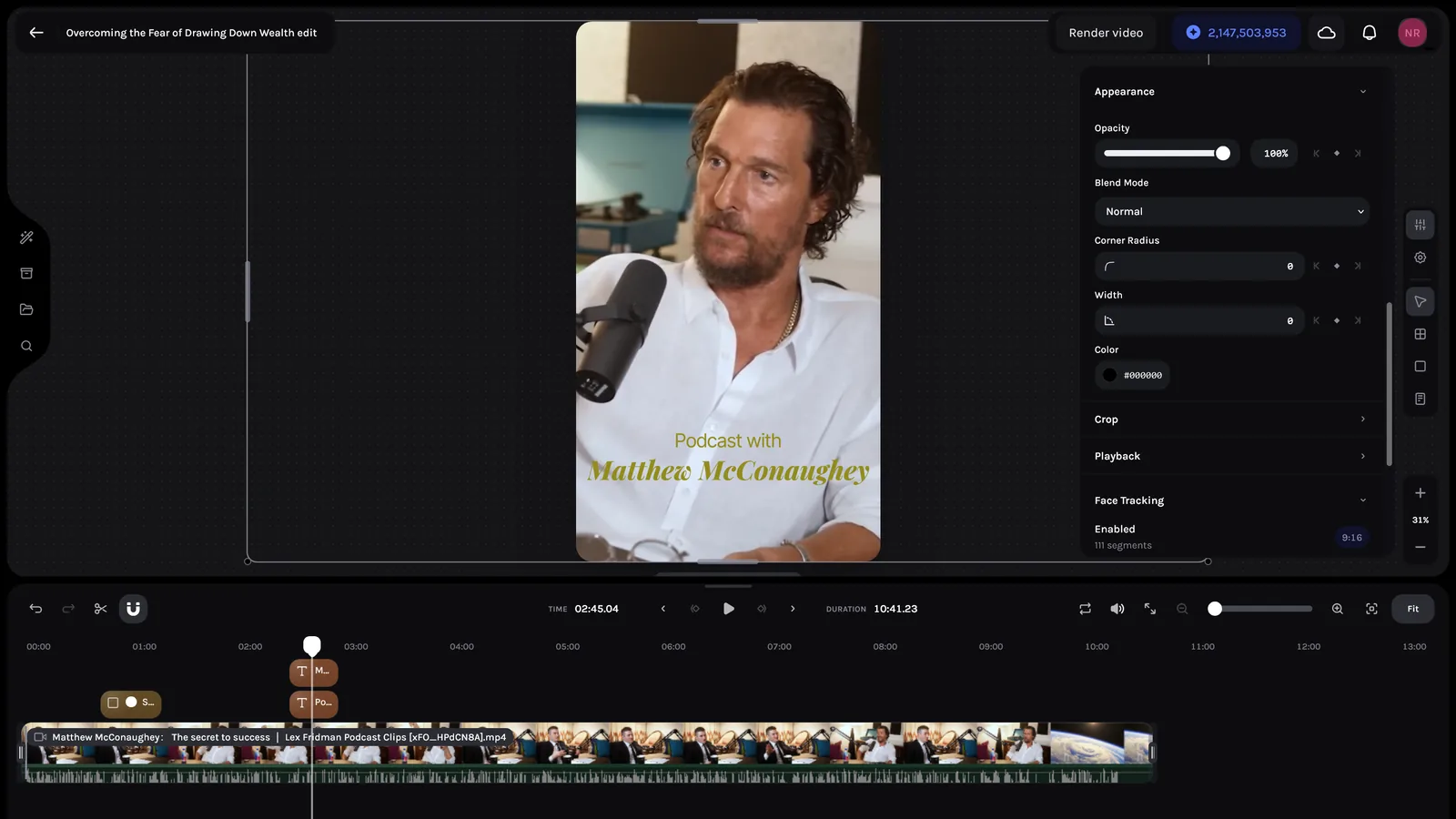This screenshot has width=1456, height=819.
Task: Toggle the magnet snapping button
Action: tap(133, 609)
